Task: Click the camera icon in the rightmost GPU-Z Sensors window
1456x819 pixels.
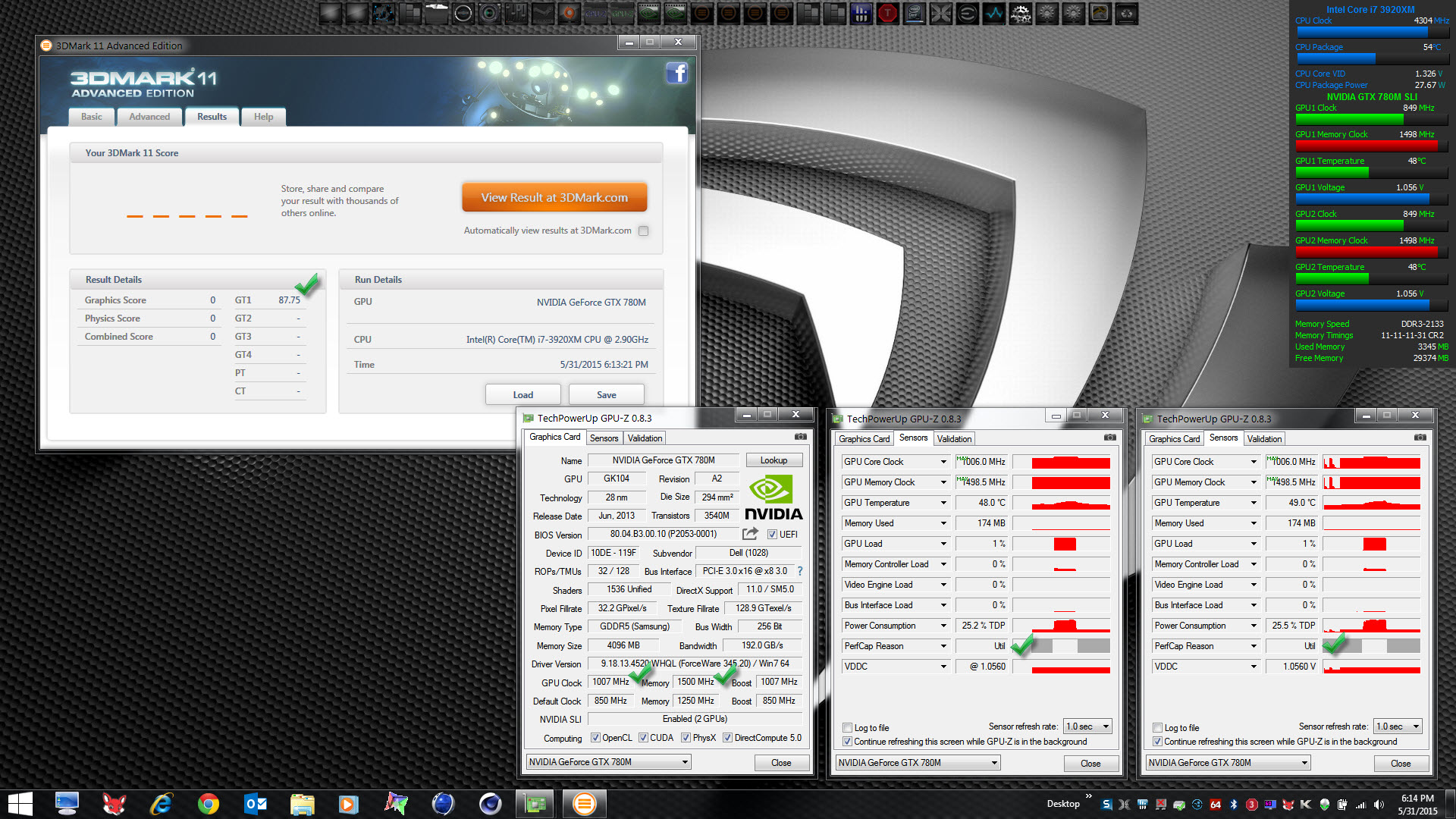Action: [1420, 438]
